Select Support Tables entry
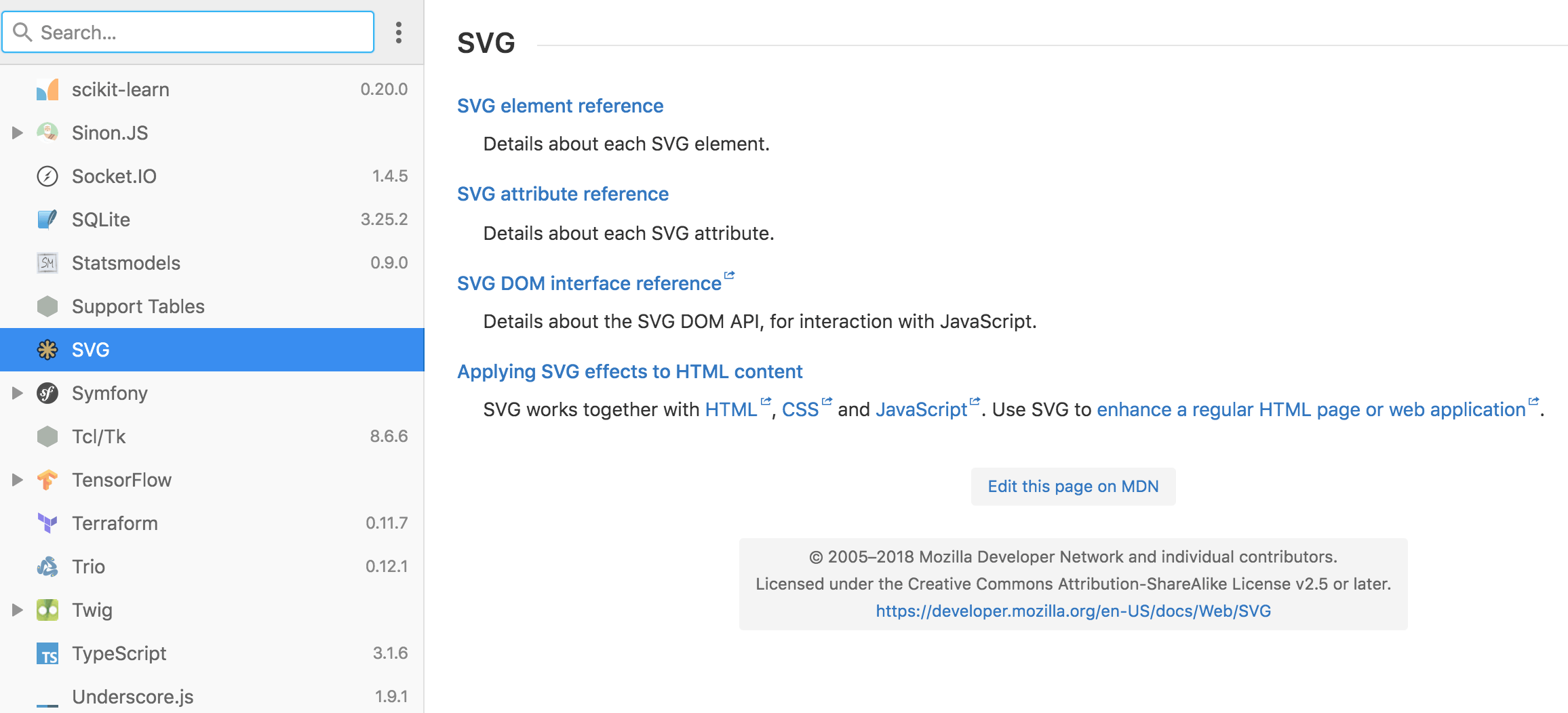This screenshot has height=713, width=1568. 212,306
